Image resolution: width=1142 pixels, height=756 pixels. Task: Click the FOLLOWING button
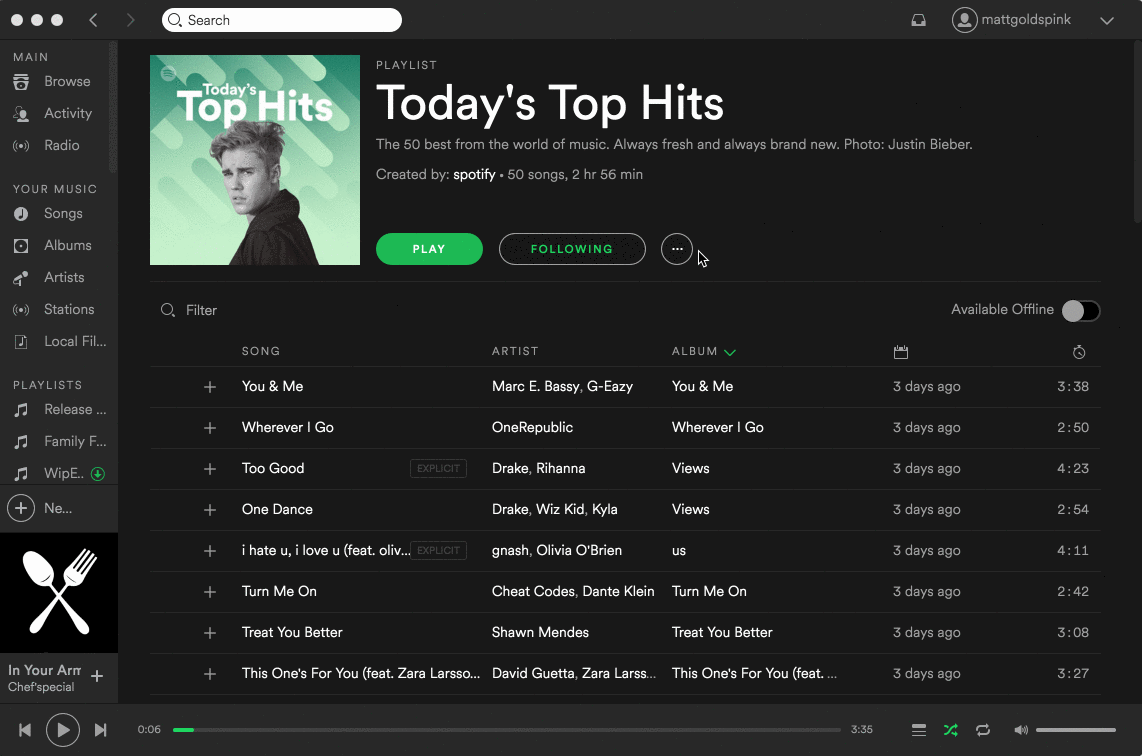pyautogui.click(x=572, y=249)
